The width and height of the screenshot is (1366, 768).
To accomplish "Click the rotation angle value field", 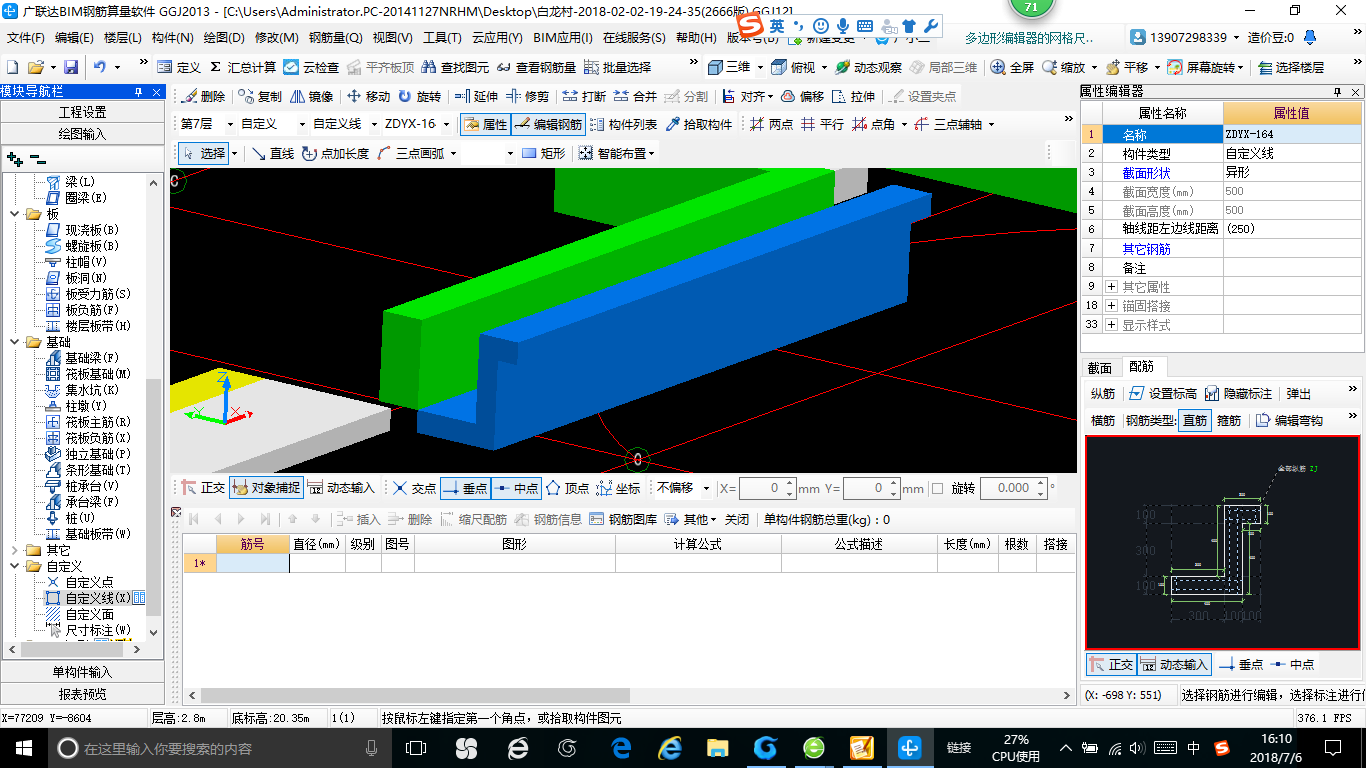I will (1013, 488).
